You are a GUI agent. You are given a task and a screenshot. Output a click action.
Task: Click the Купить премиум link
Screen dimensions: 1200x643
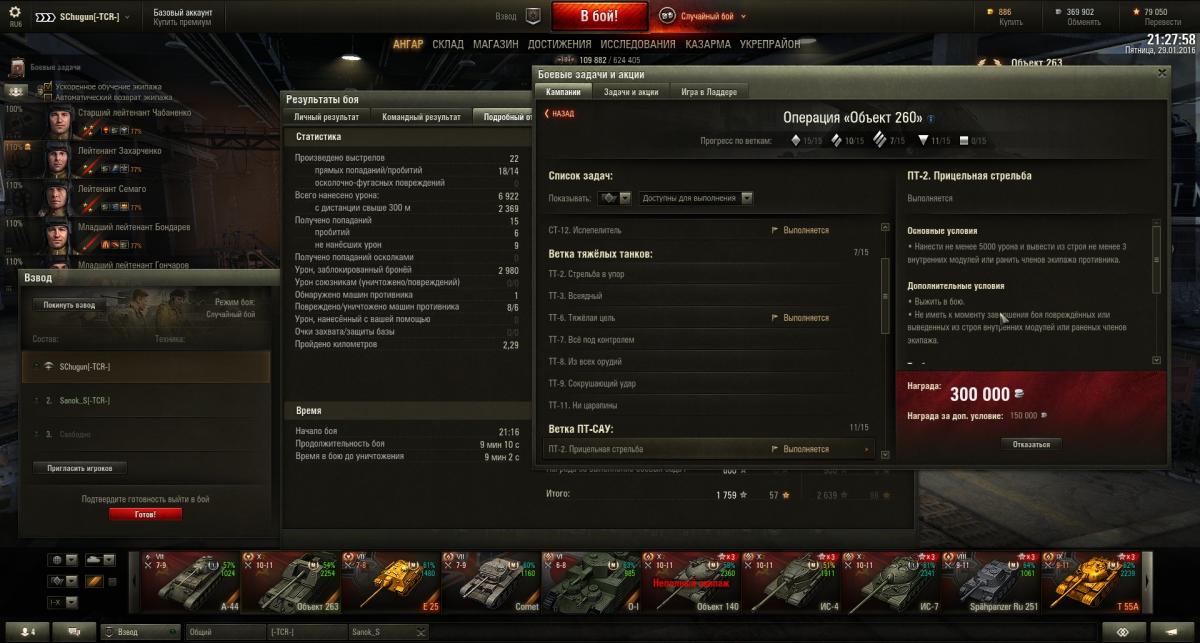coord(182,22)
